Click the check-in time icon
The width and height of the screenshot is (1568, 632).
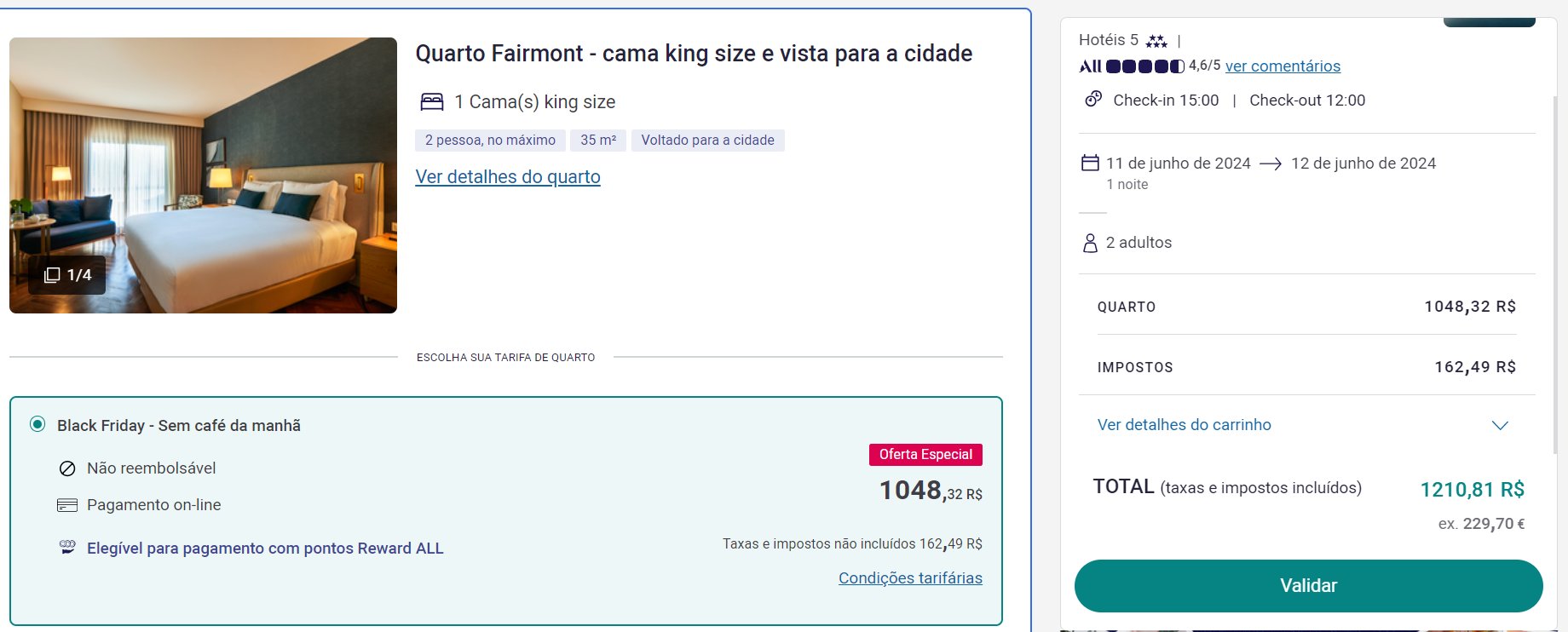point(1093,100)
